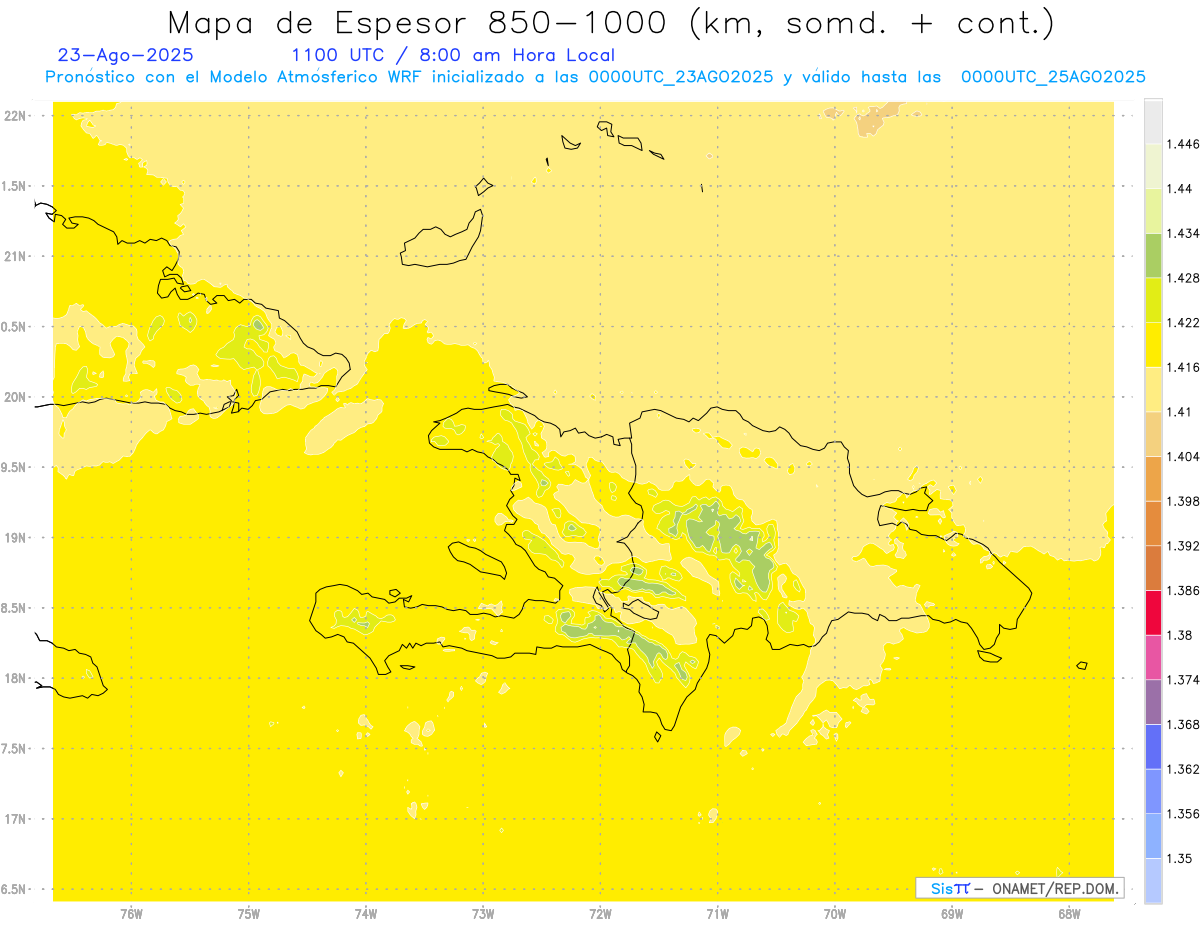Image resolution: width=1200 pixels, height=927 pixels.
Task: Pick the purple legend swatch between 1.368 and 1.374
Action: [x=1153, y=702]
